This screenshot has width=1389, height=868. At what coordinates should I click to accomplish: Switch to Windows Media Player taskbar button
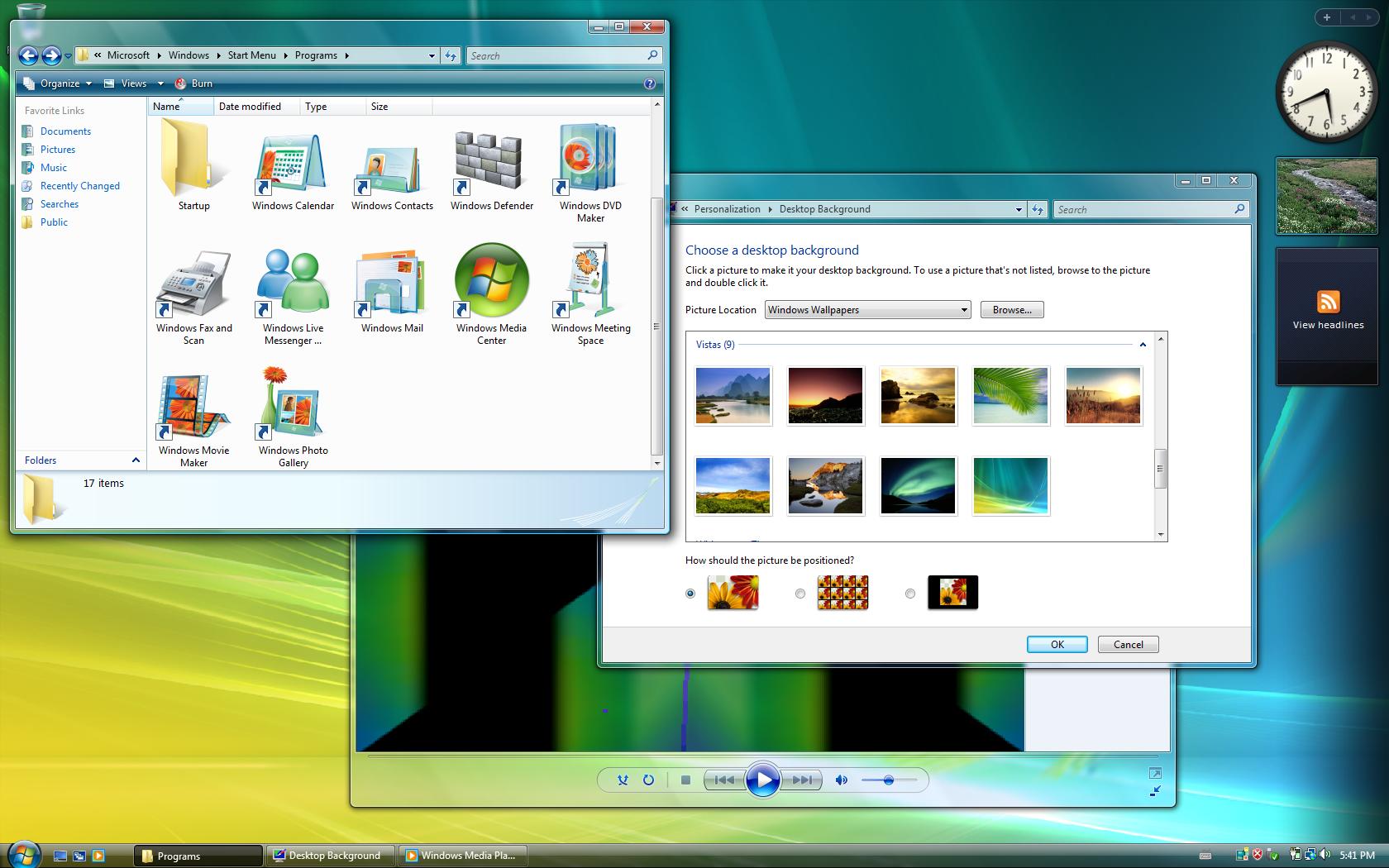463,856
